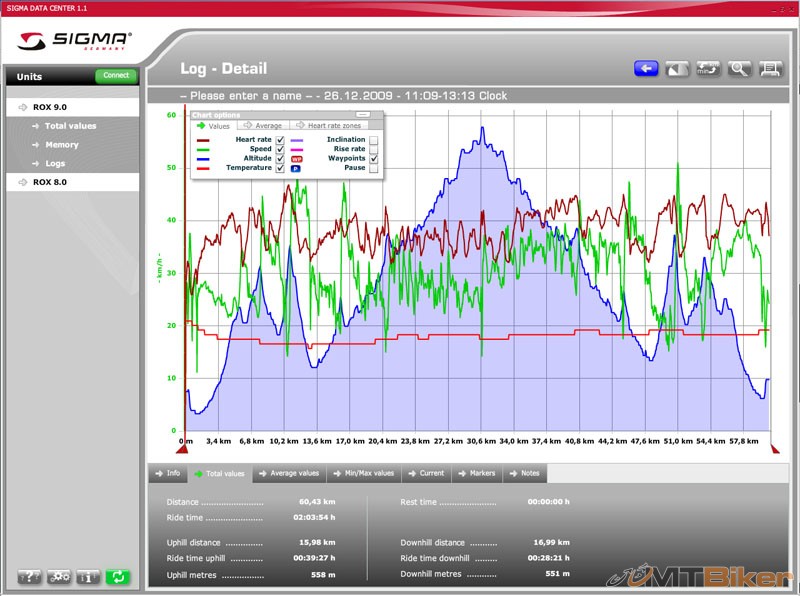The image size is (800, 596).
Task: Print the log with the printer icon
Action: pyautogui.click(x=770, y=69)
